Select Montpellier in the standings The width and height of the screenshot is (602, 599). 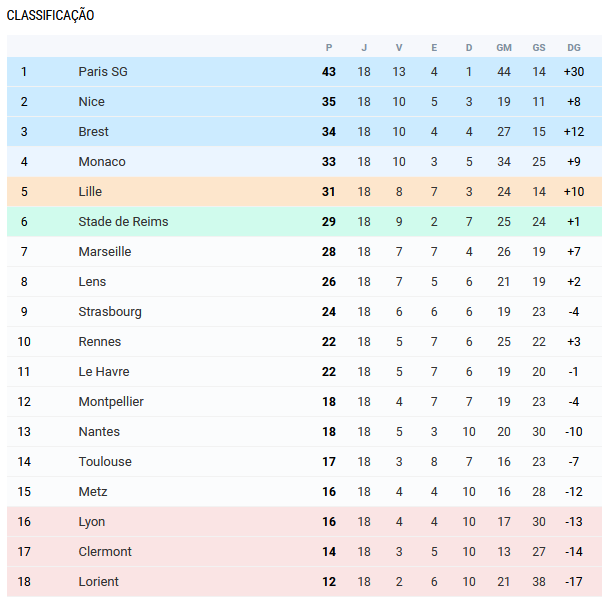click(x=111, y=402)
